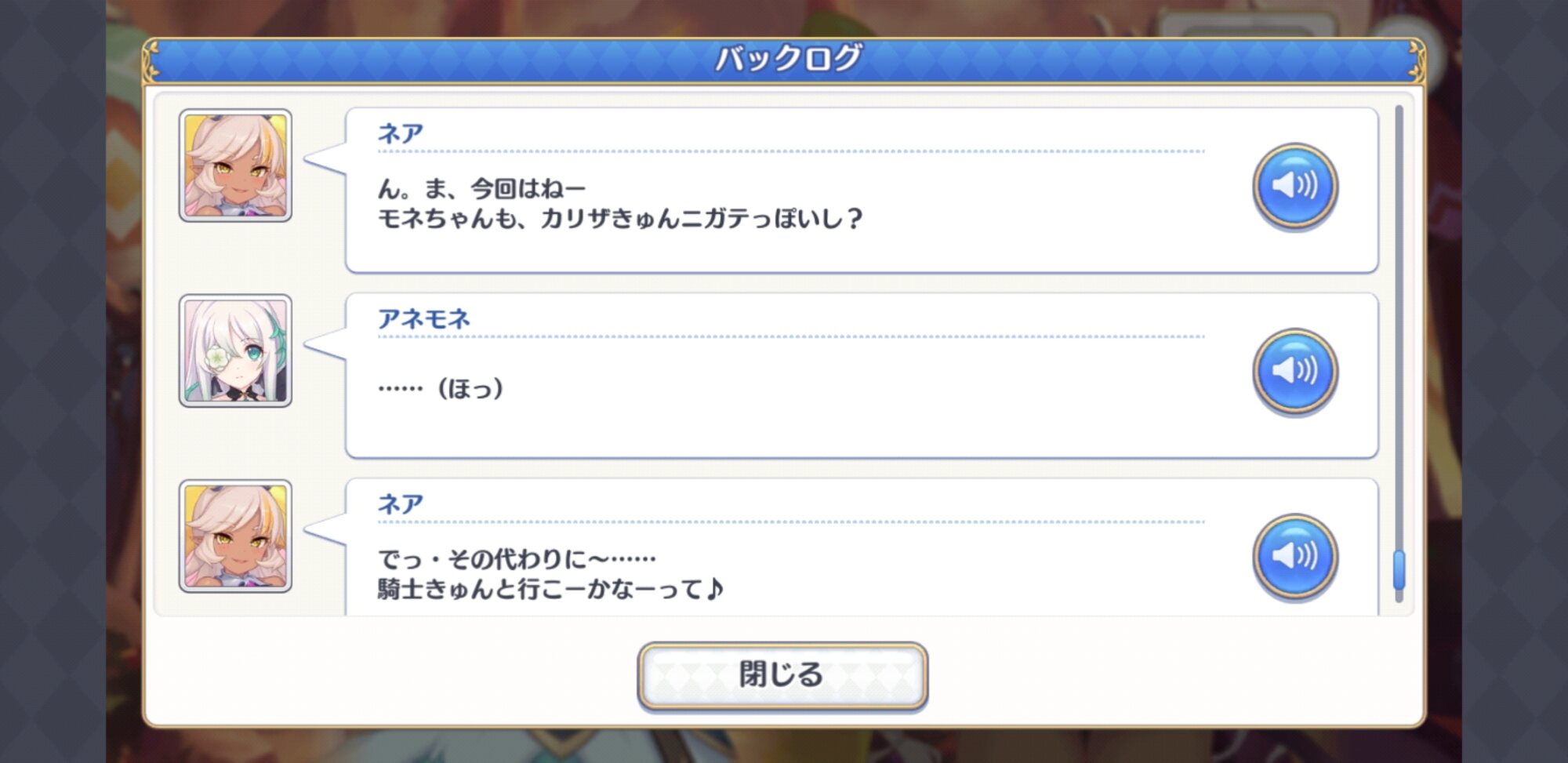Click the バックログ title header
This screenshot has width=1568, height=763.
coord(786,59)
